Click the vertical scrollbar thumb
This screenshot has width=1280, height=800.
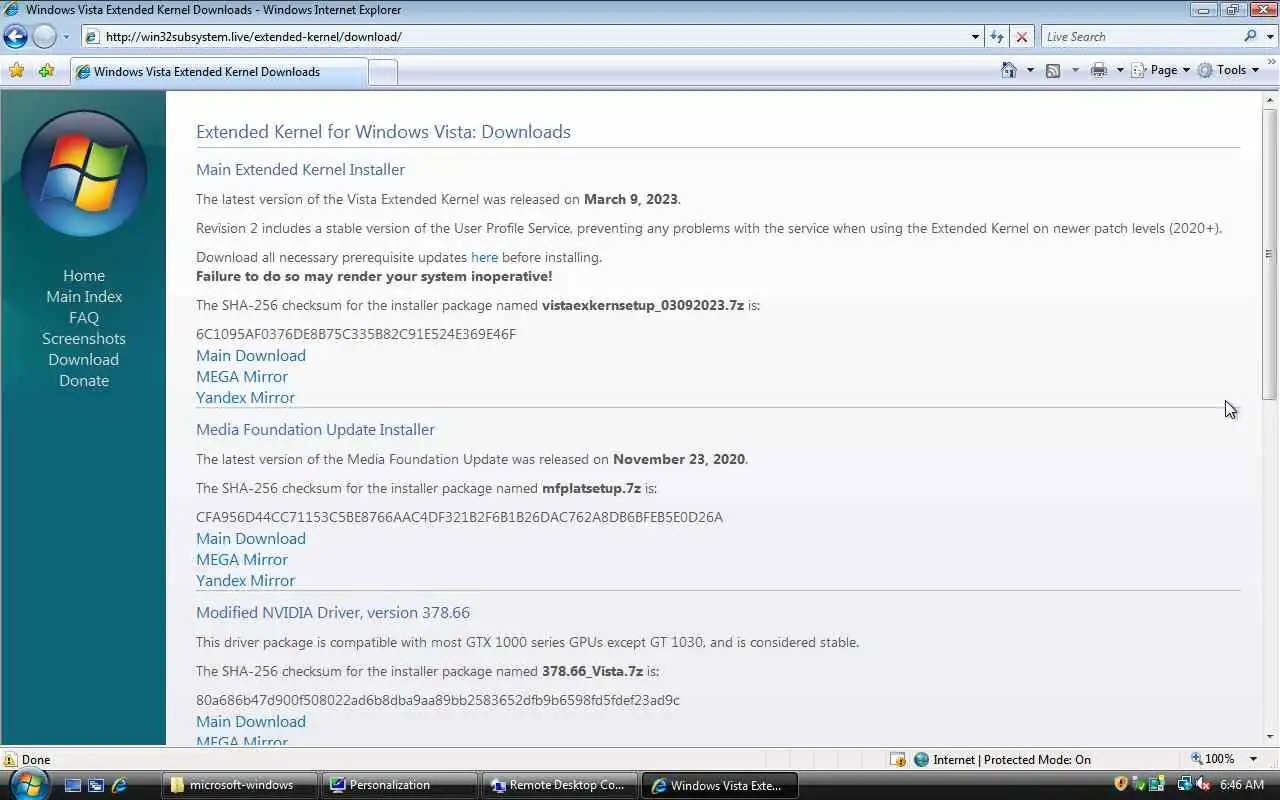coord(1271,254)
